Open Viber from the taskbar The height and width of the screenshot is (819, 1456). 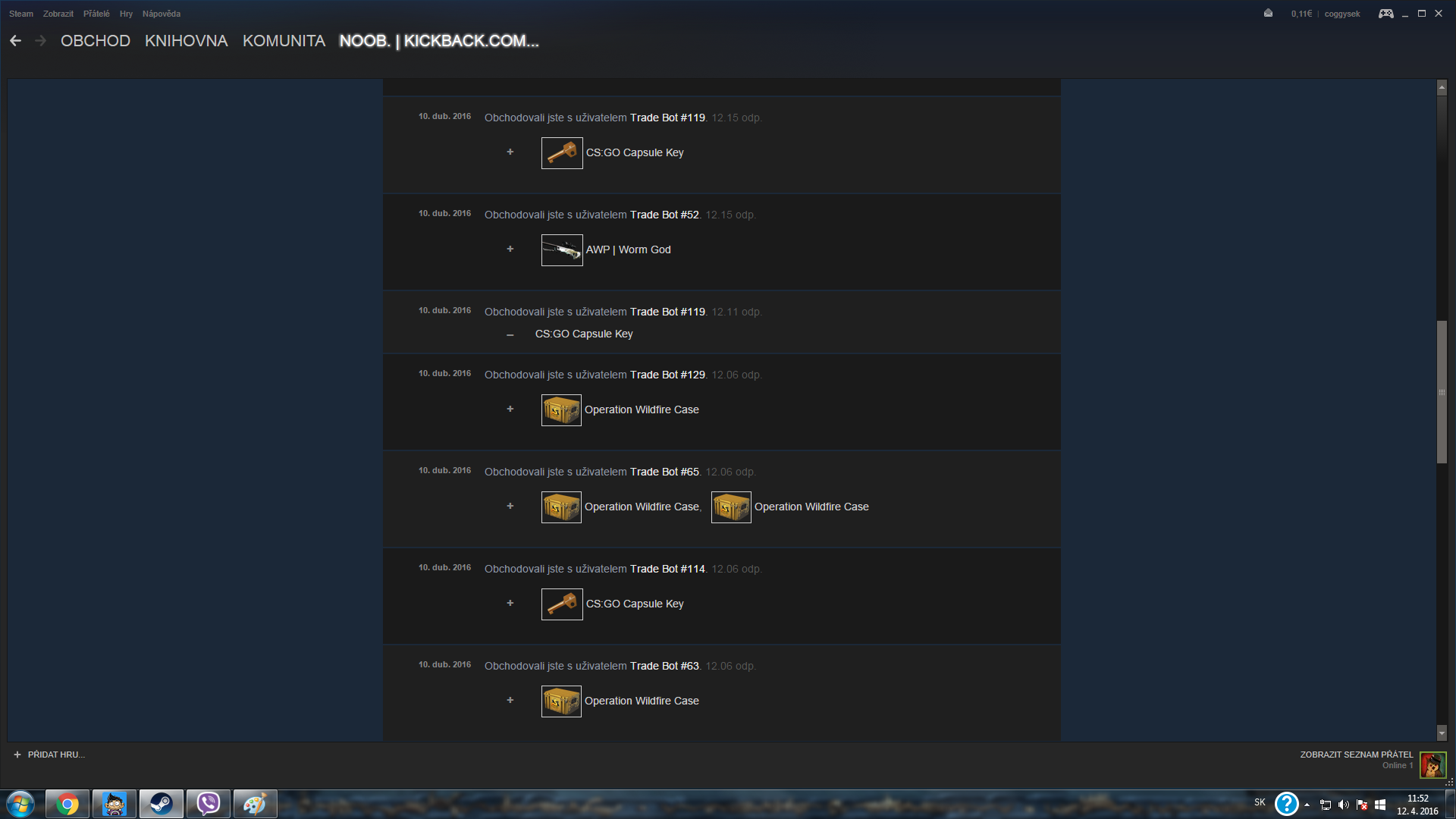pyautogui.click(x=208, y=804)
